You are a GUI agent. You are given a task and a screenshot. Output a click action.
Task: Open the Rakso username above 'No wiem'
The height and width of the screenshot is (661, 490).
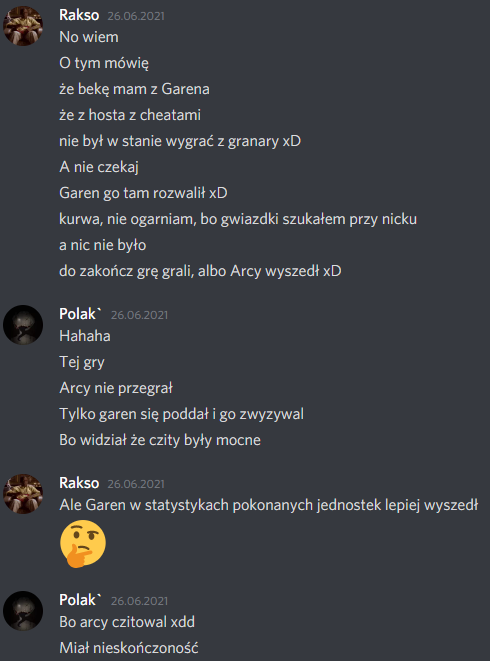click(x=79, y=15)
